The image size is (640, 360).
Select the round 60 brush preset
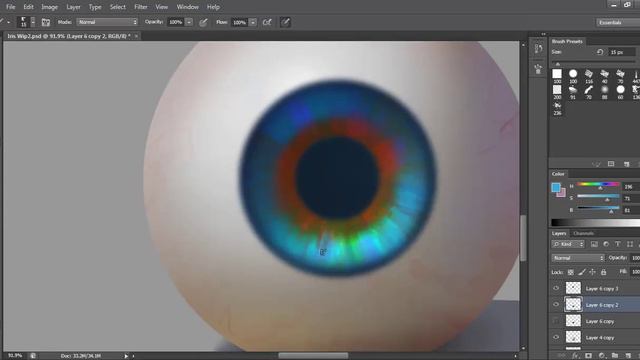tap(620, 91)
